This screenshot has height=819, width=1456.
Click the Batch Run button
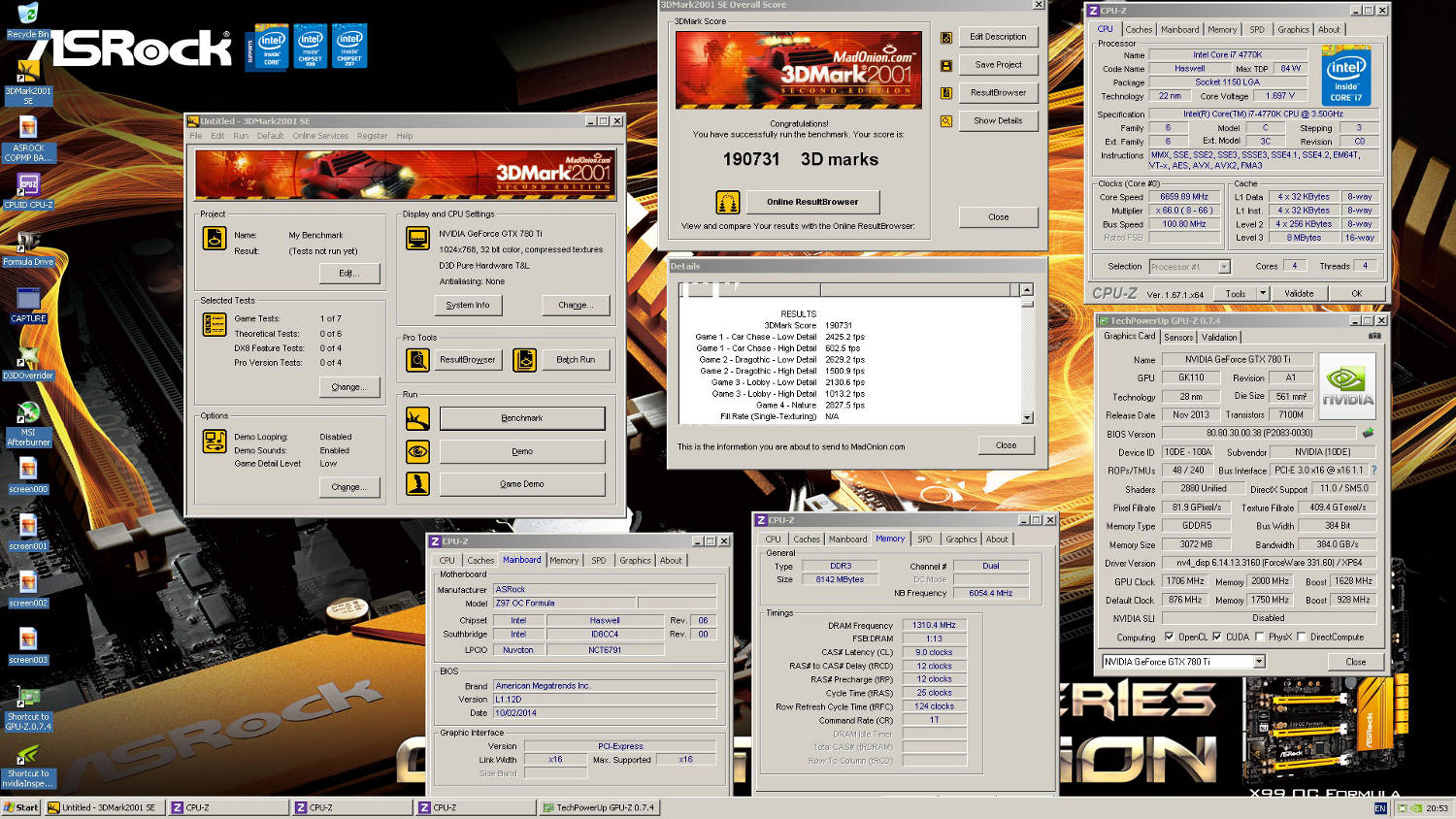click(576, 360)
